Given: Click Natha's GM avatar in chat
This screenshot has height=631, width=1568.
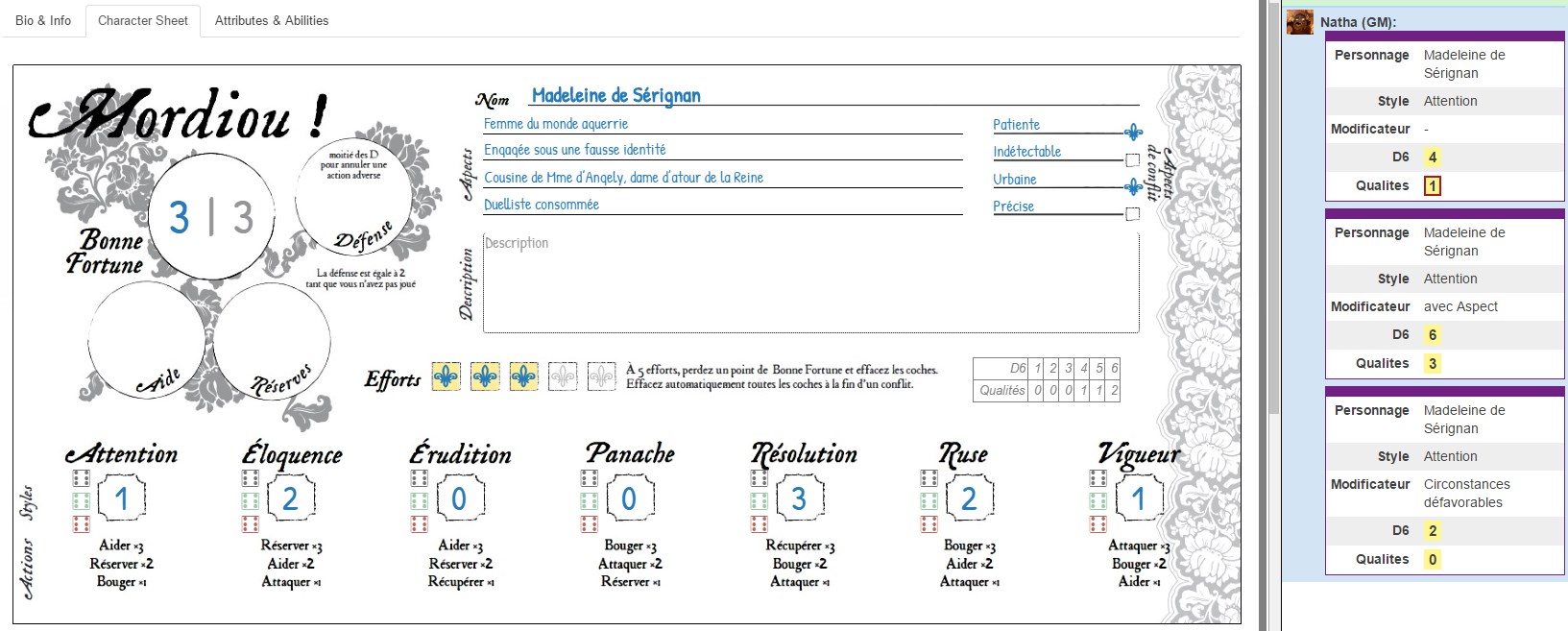Looking at the screenshot, I should 1300,22.
